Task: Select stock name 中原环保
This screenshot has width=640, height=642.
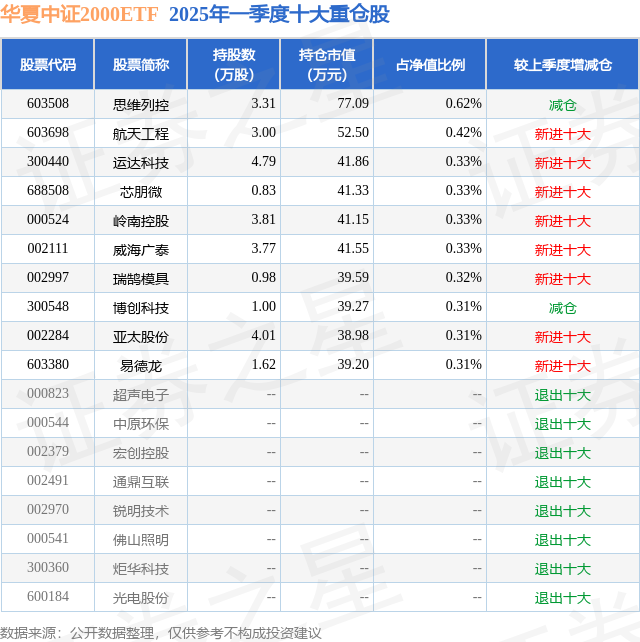Action: [141, 425]
